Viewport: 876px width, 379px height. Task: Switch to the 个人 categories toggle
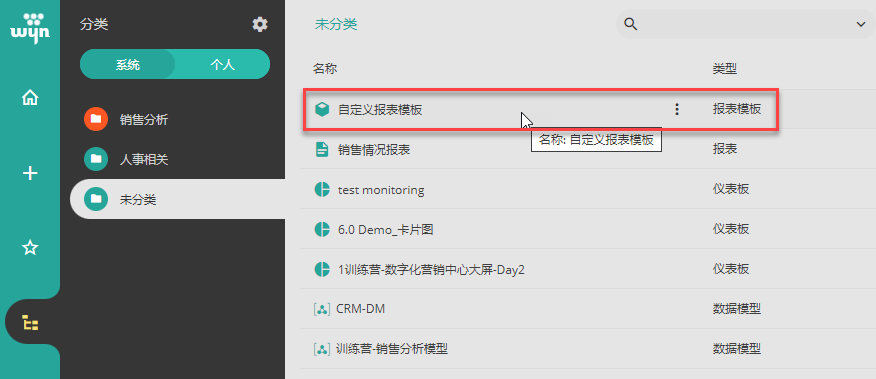222,64
